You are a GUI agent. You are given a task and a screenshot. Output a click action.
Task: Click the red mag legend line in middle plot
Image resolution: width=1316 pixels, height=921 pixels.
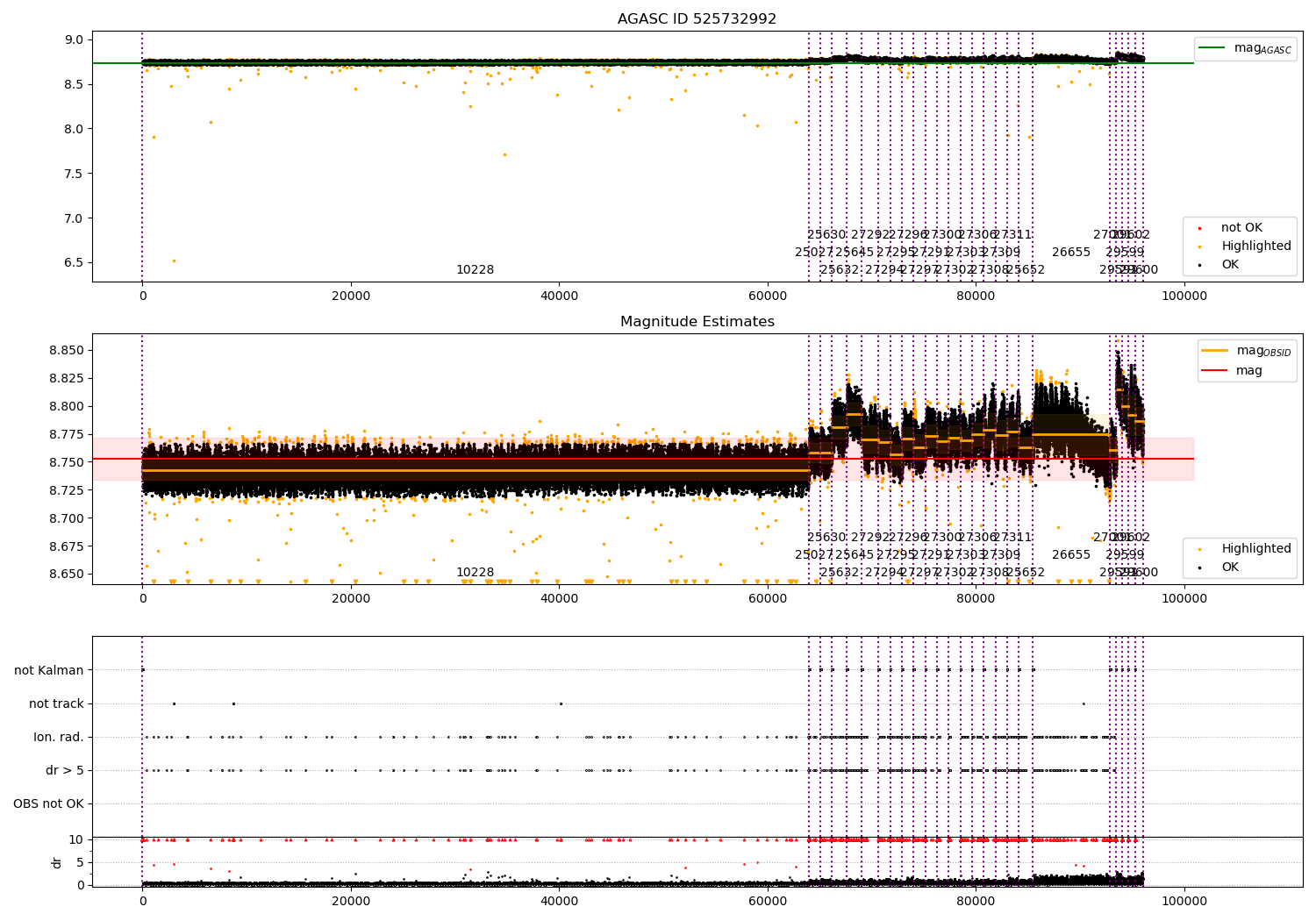click(1215, 370)
